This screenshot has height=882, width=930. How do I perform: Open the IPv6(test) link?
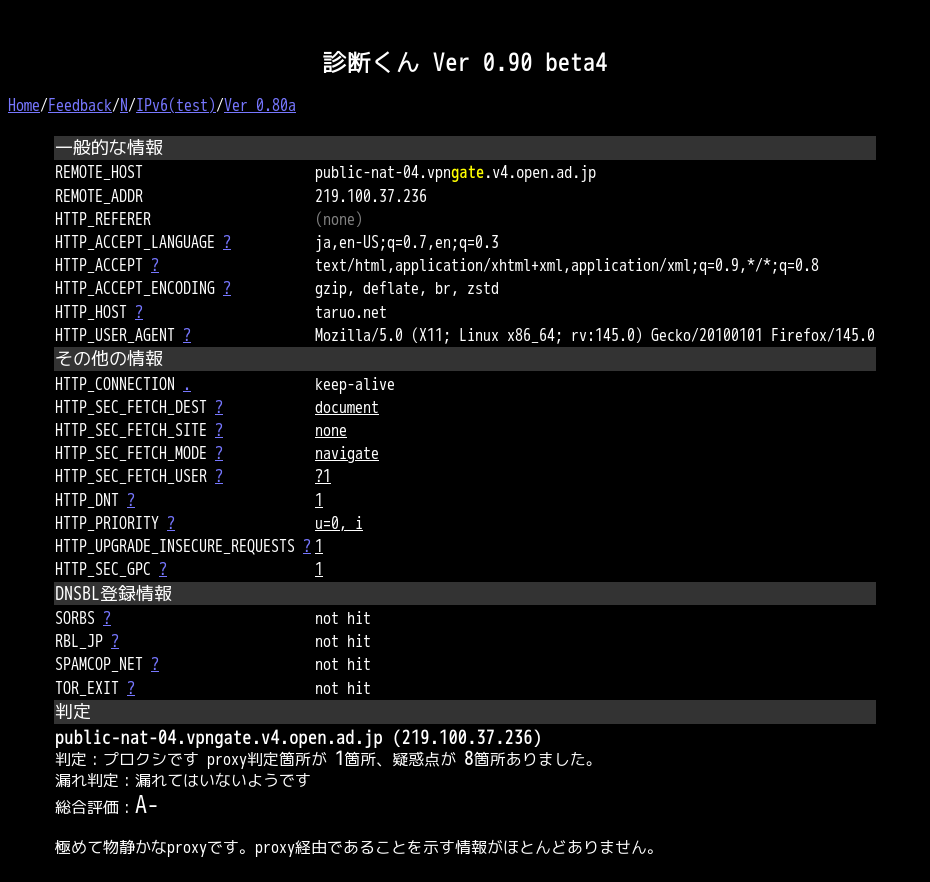[176, 105]
